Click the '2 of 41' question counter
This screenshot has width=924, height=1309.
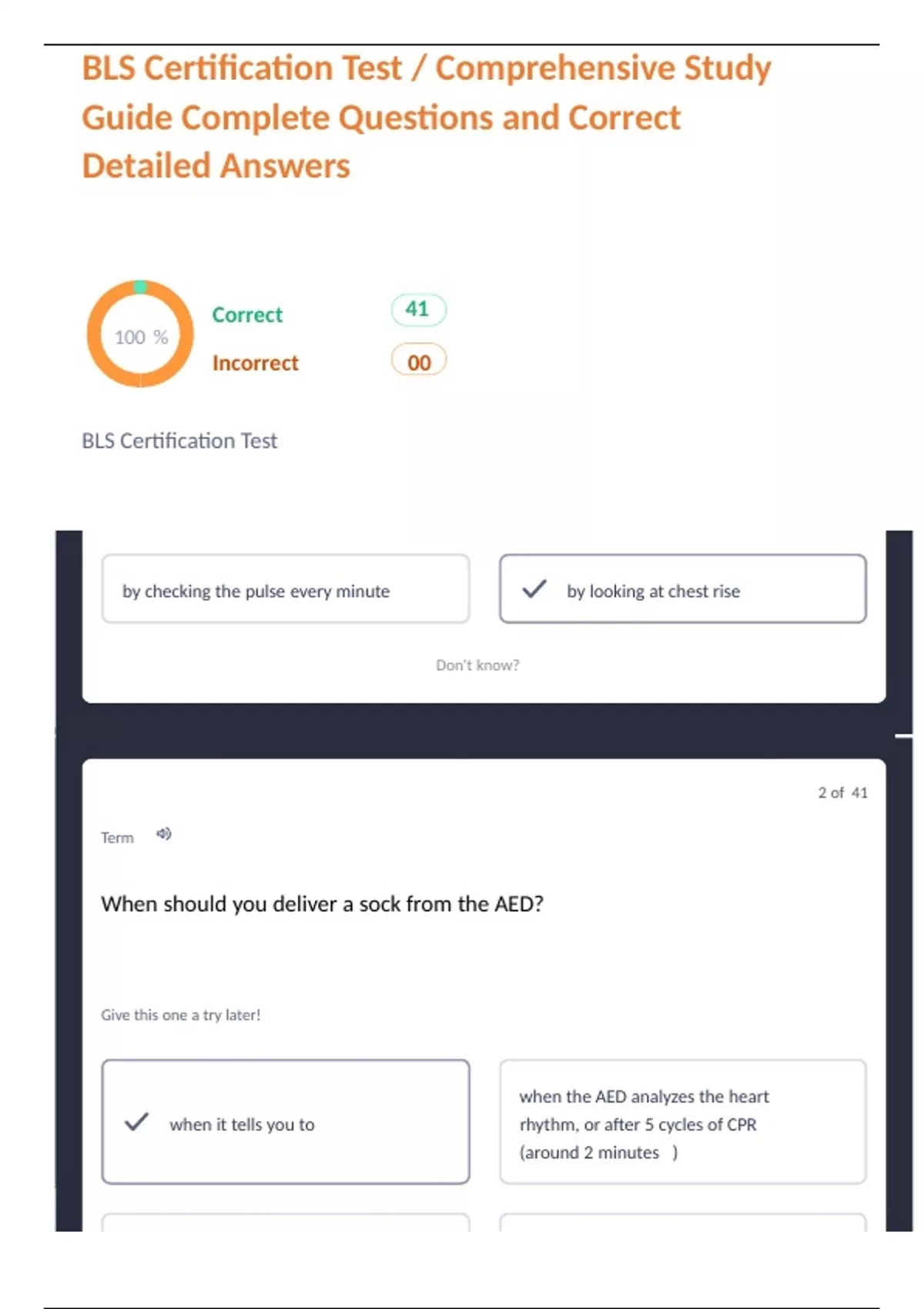(842, 793)
